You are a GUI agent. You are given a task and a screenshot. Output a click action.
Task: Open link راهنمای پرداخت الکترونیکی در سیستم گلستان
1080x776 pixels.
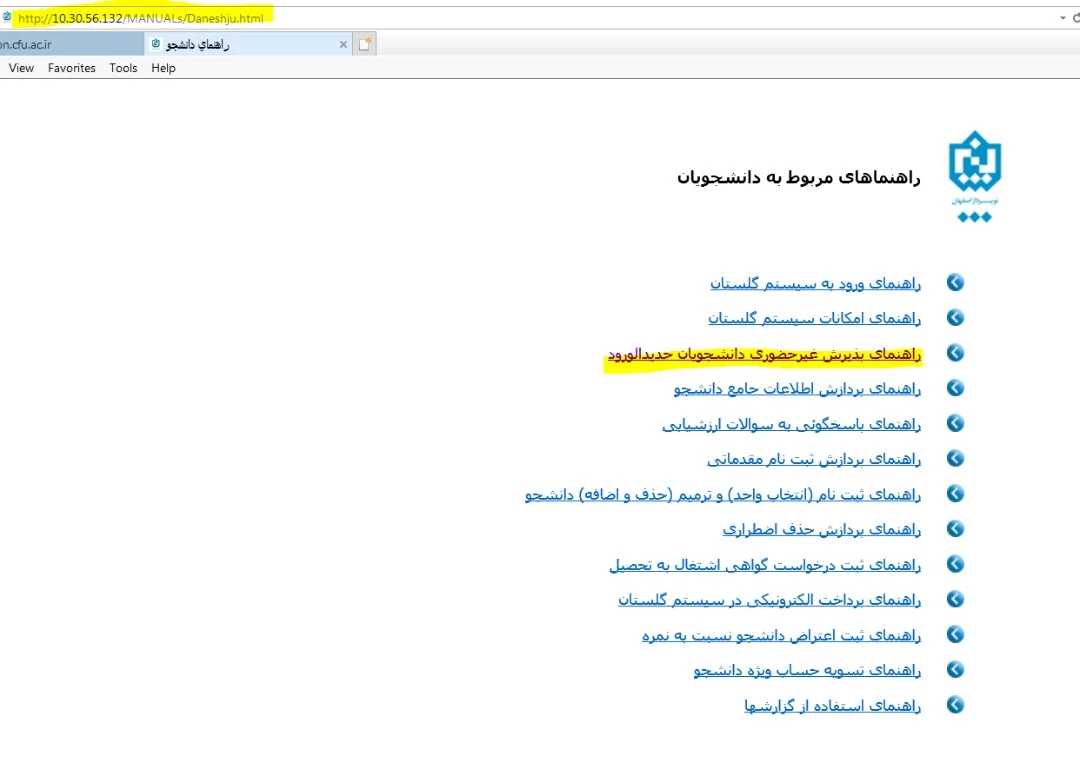[769, 600]
